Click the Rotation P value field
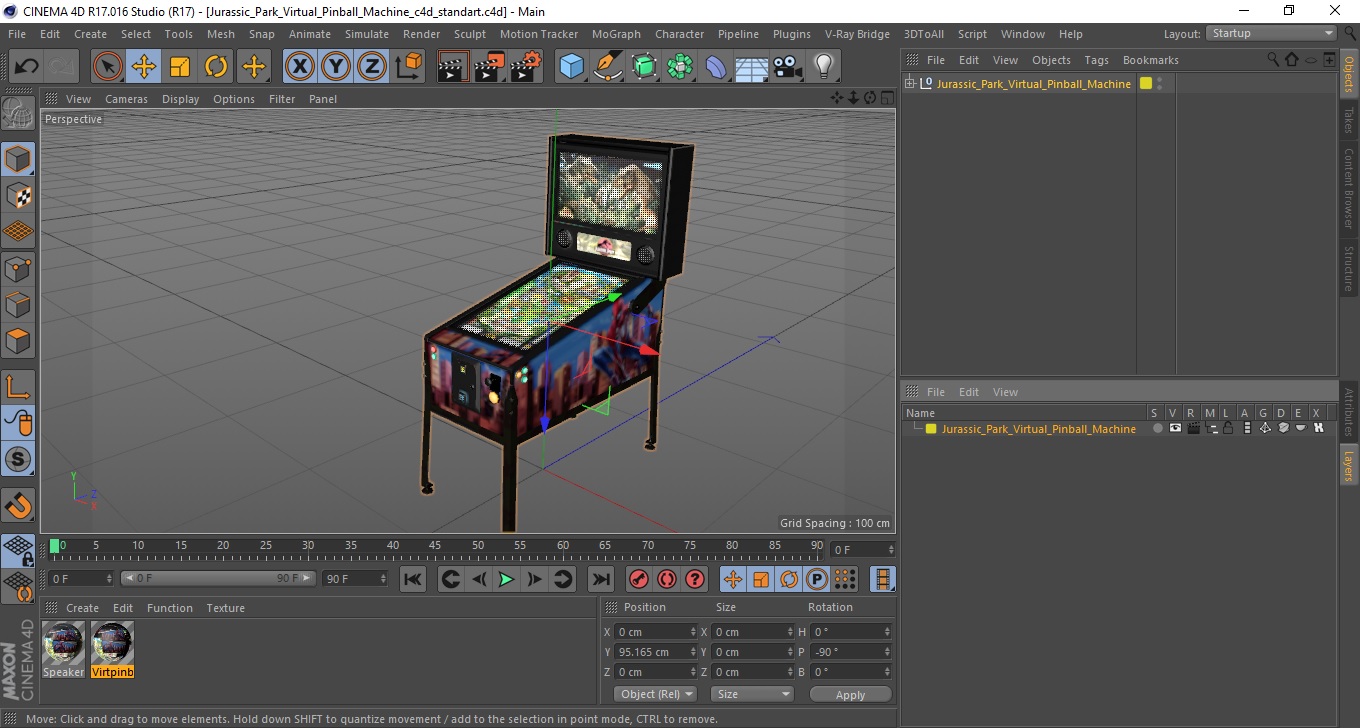Image resolution: width=1360 pixels, height=728 pixels. click(x=850, y=652)
